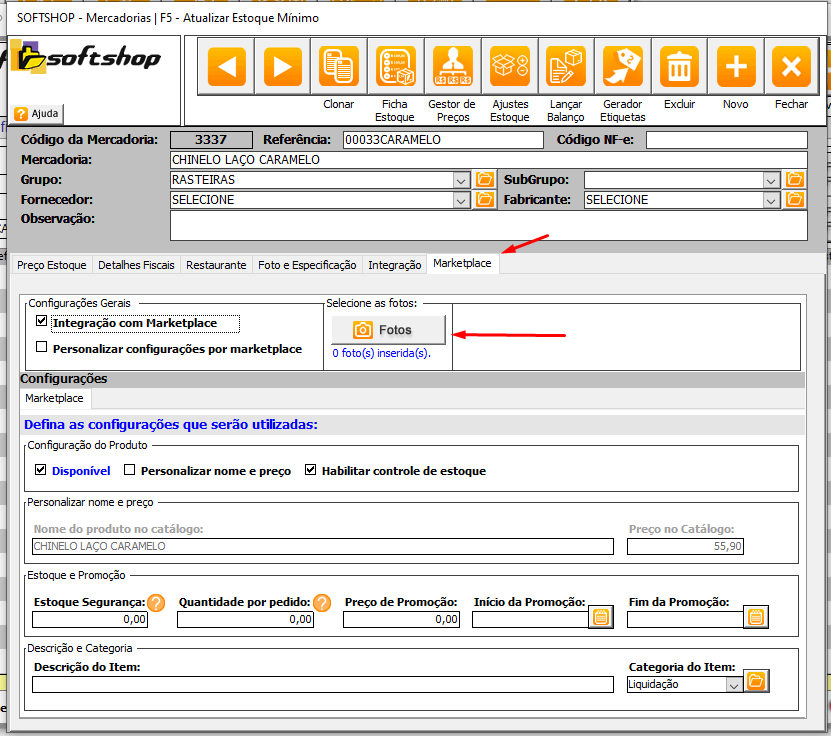831x736 pixels.
Task: Click the Clonar toolbar icon
Action: [339, 67]
